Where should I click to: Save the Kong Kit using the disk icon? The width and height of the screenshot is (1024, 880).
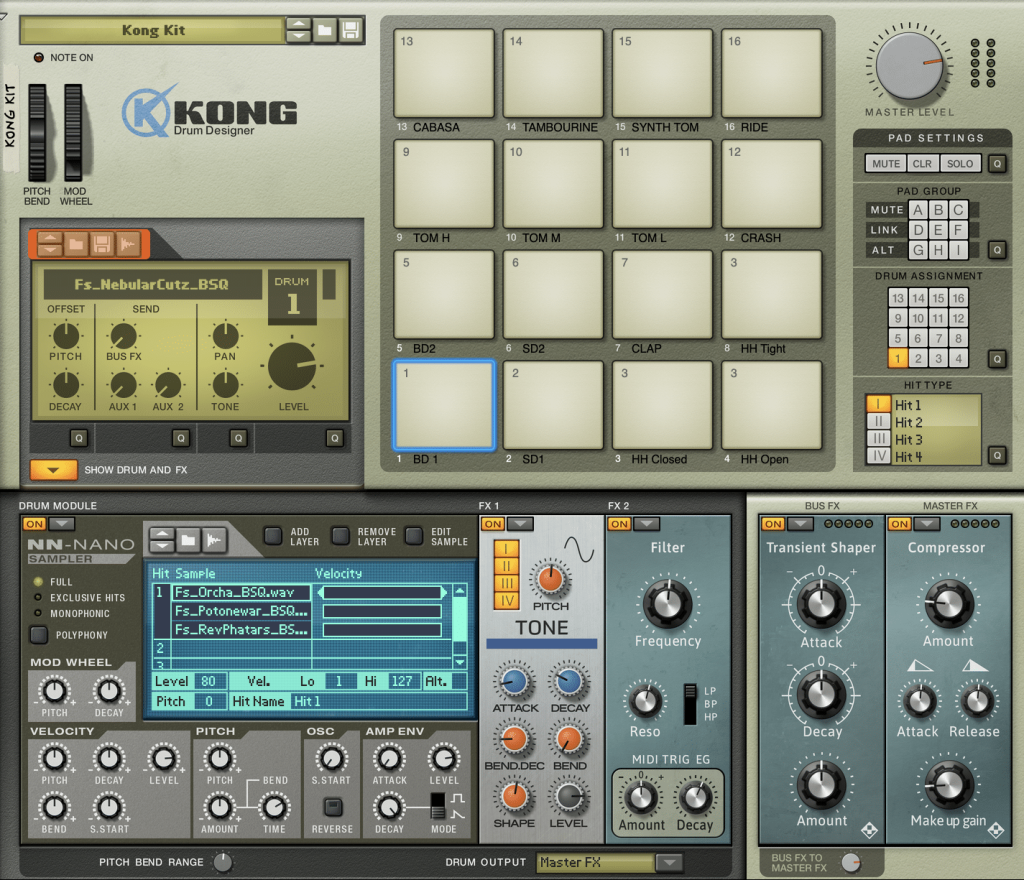[x=350, y=30]
